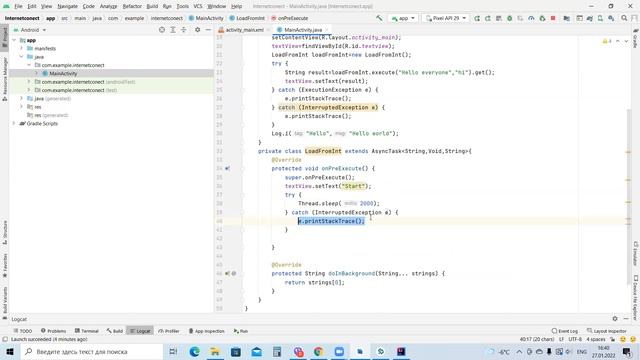Expand the Gradle Scripts node
This screenshot has width=640, height=360.
tap(14, 123)
